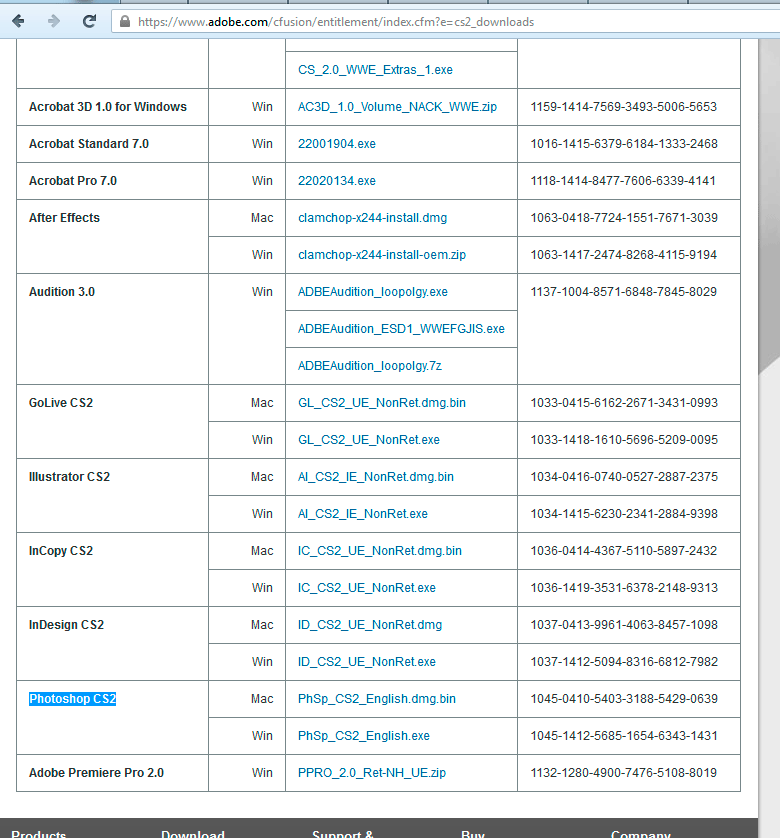Click Photoshop Mac serial 1045-0410-5403-3188-5429-0639

point(624,699)
